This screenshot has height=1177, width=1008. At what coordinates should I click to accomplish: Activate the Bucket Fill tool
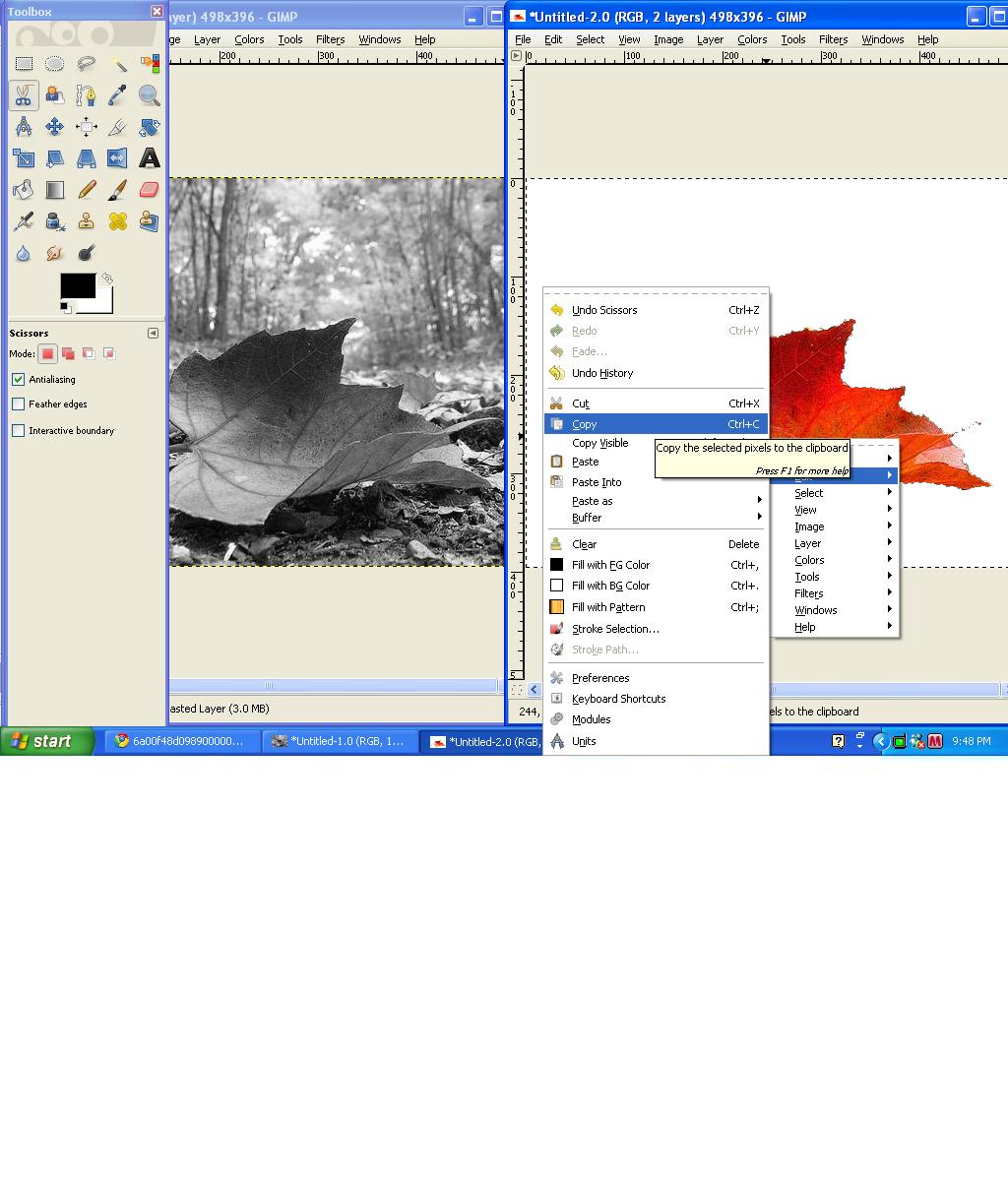click(x=24, y=190)
